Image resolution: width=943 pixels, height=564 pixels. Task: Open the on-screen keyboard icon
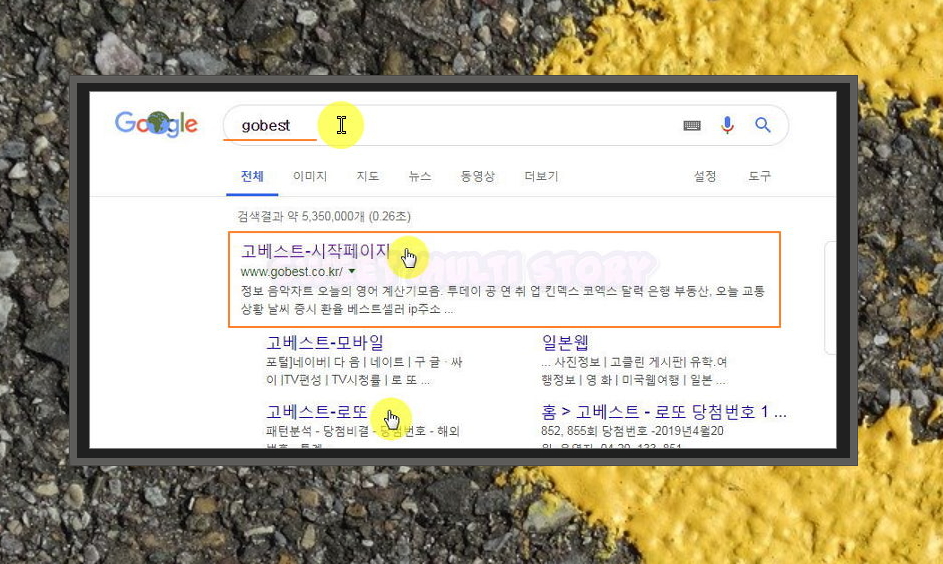(x=692, y=125)
